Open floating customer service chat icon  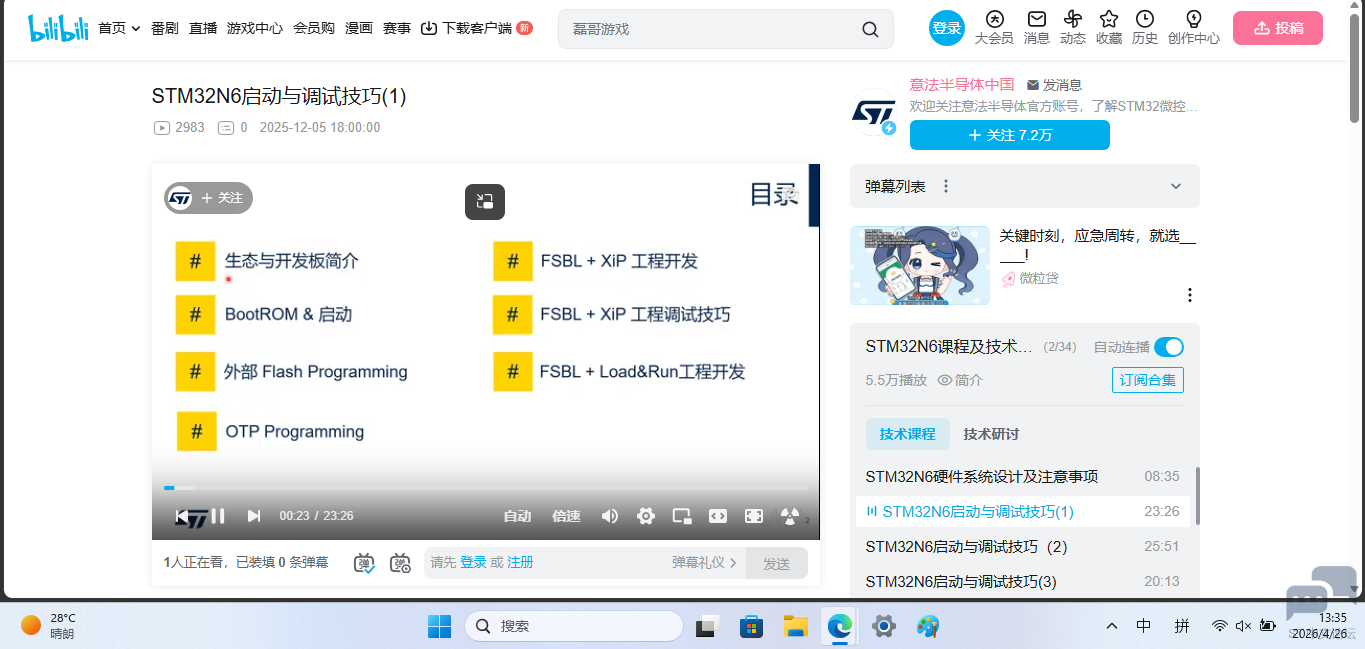(1320, 594)
